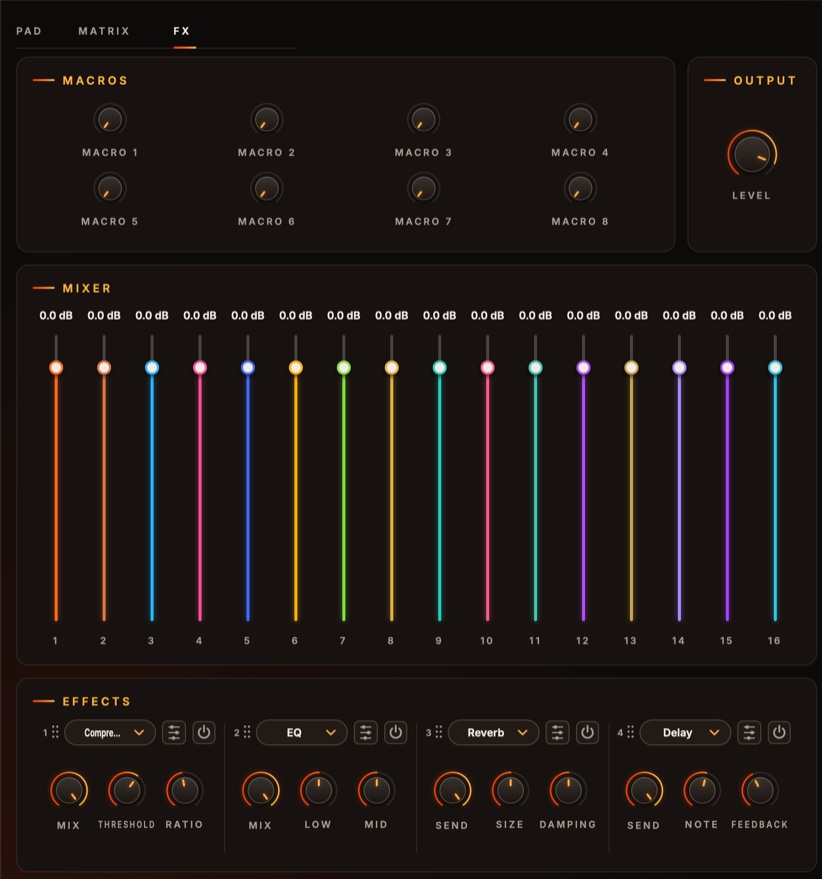Click the Macro 7 knob
The image size is (822, 879).
(423, 188)
